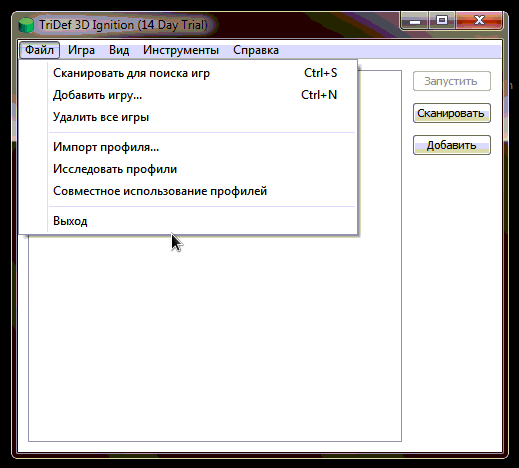Viewport: 519px width, 468px height.
Task: Open the Справка menu
Action: (256, 50)
